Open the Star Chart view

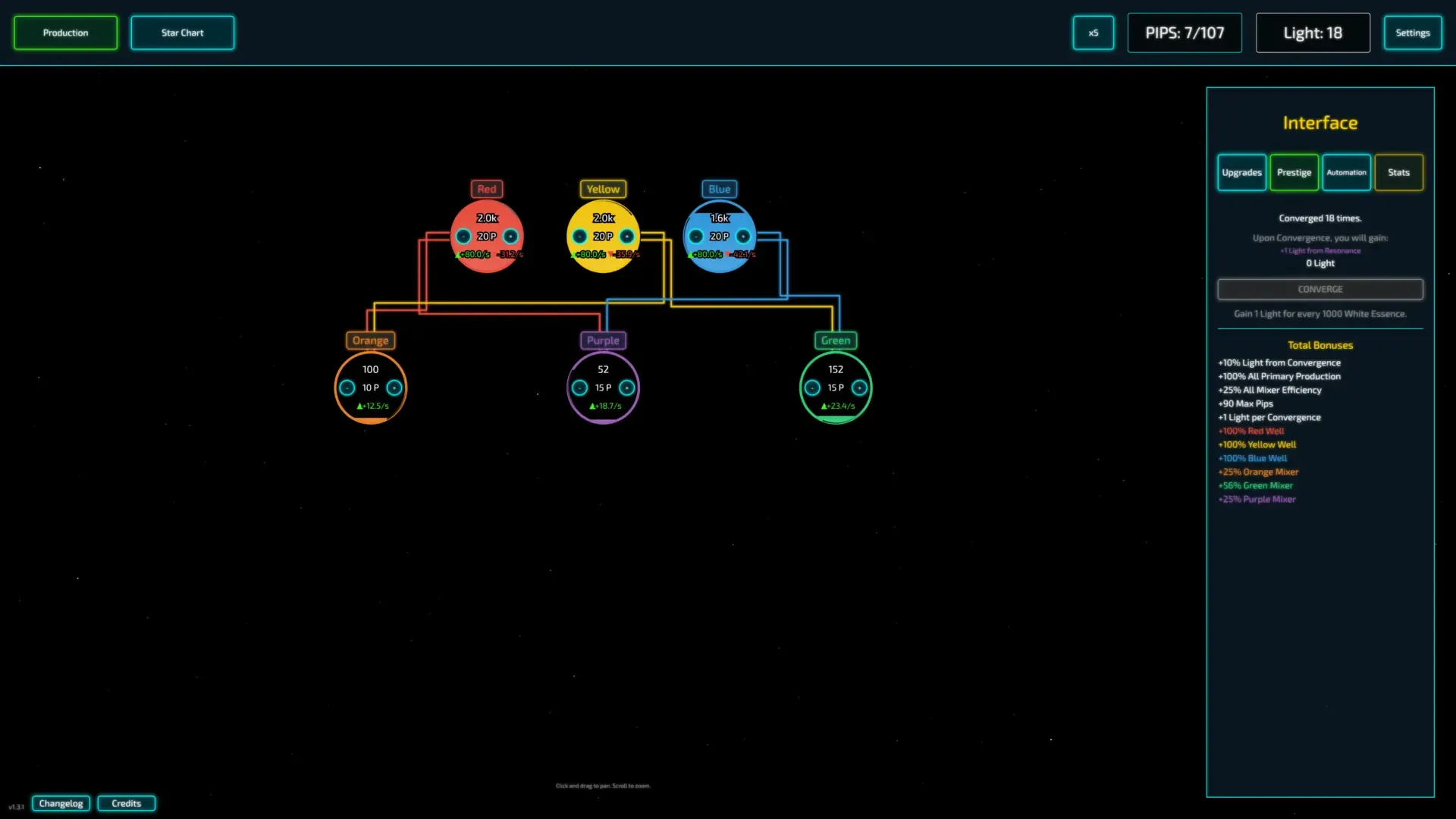[x=182, y=33]
